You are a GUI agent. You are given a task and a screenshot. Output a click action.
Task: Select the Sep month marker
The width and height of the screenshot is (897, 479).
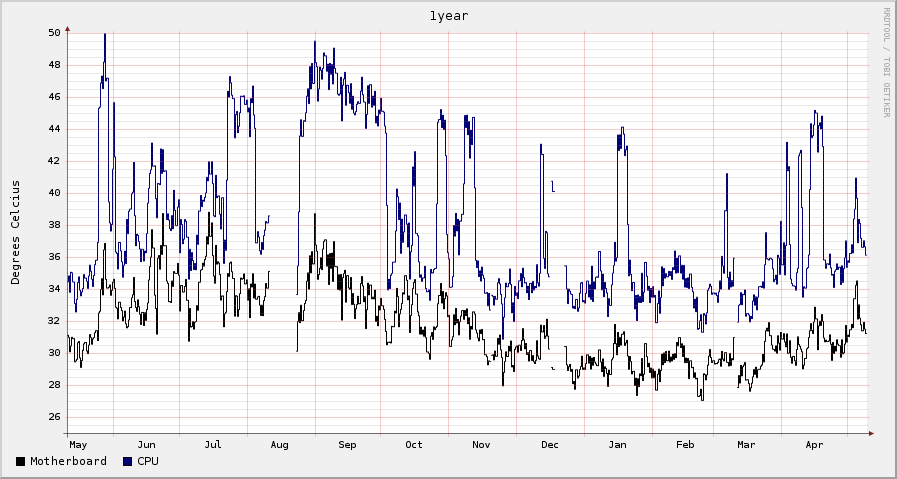pos(348,444)
